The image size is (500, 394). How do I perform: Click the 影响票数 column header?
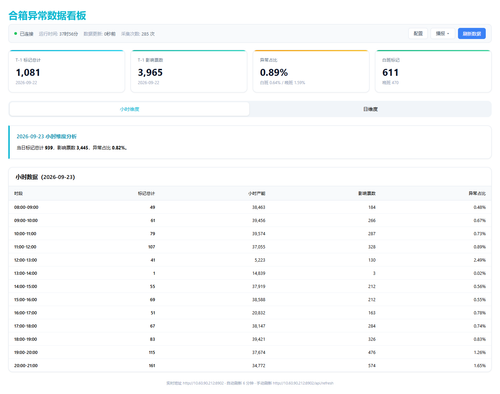tap(367, 194)
